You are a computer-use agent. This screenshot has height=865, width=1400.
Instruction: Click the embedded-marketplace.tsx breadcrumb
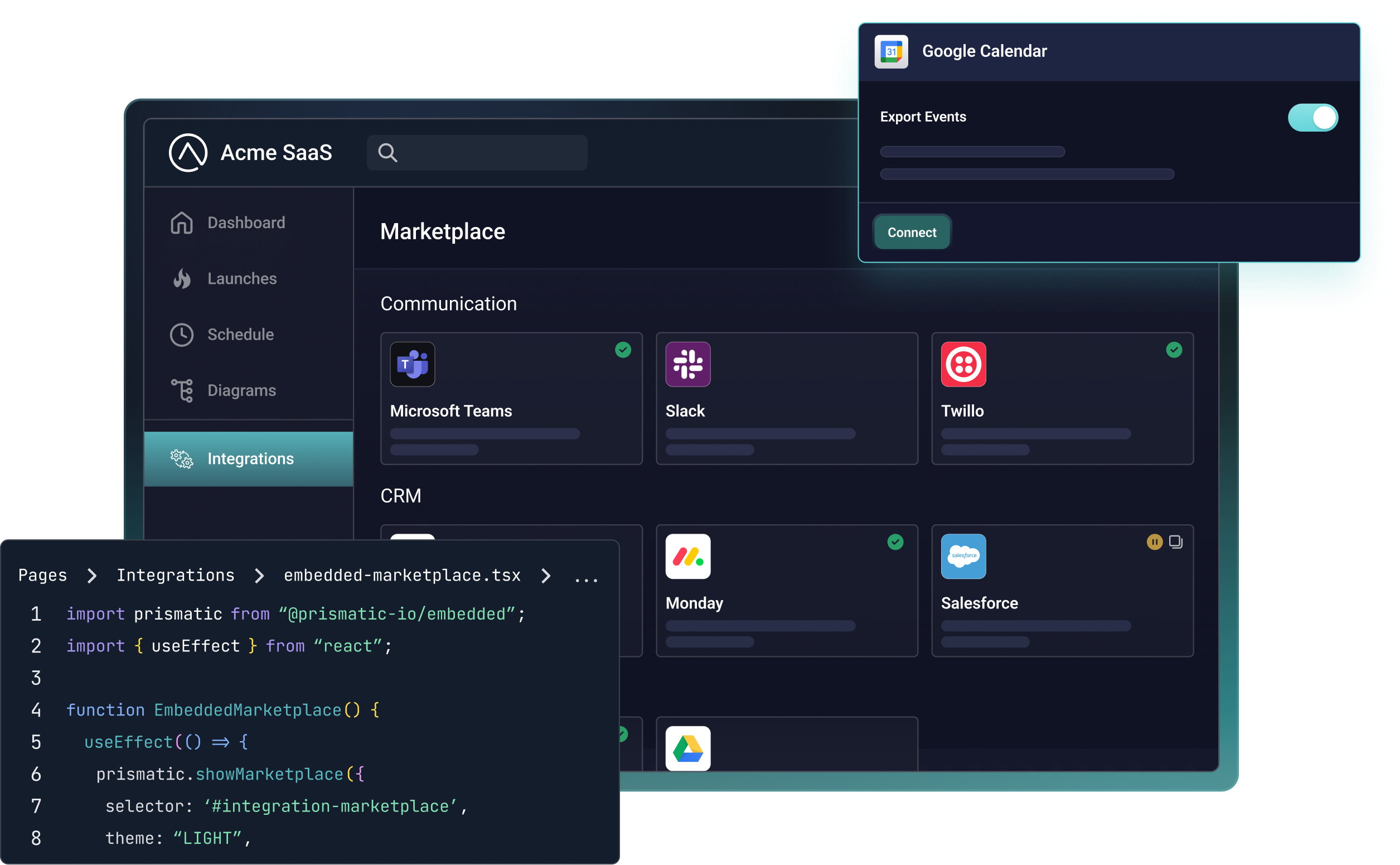[x=402, y=576]
